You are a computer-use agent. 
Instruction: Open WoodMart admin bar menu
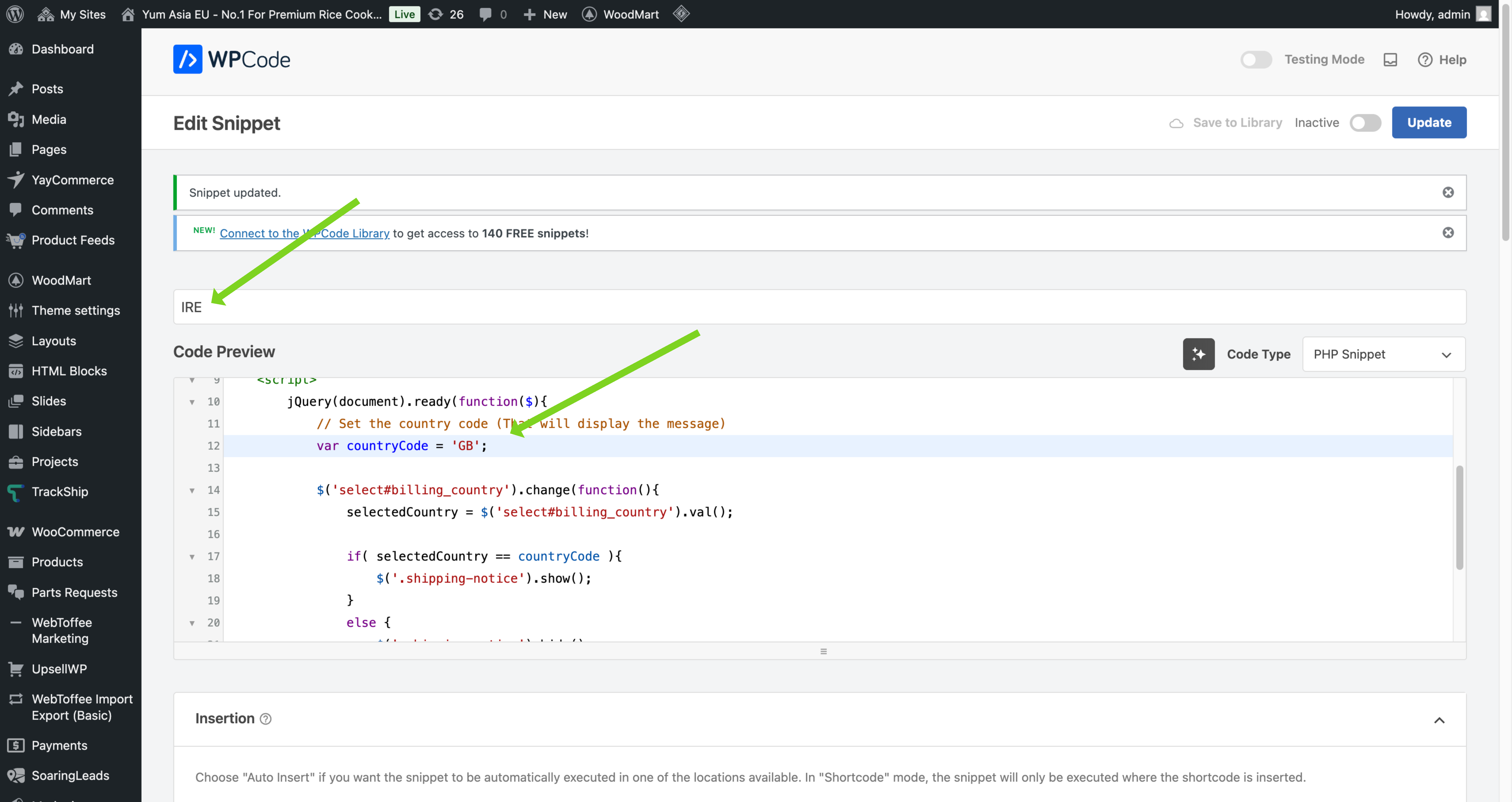pyautogui.click(x=620, y=14)
